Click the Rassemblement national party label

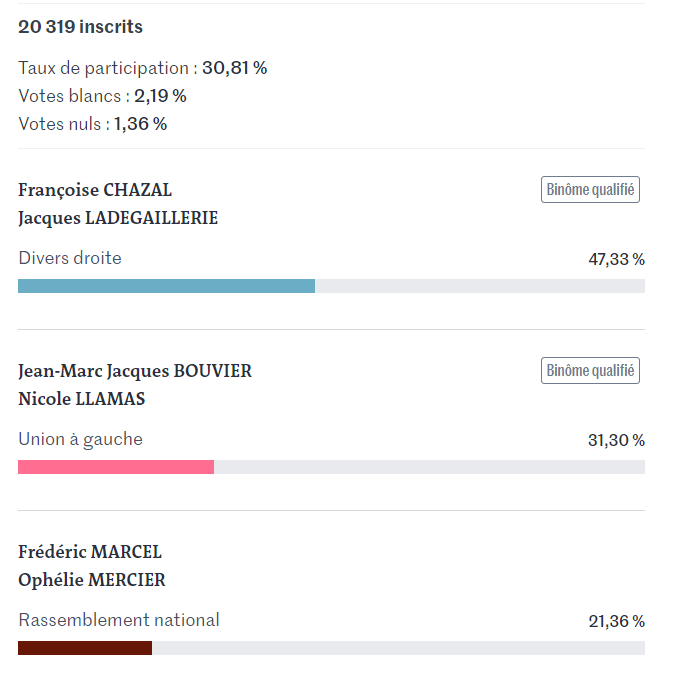tap(119, 620)
